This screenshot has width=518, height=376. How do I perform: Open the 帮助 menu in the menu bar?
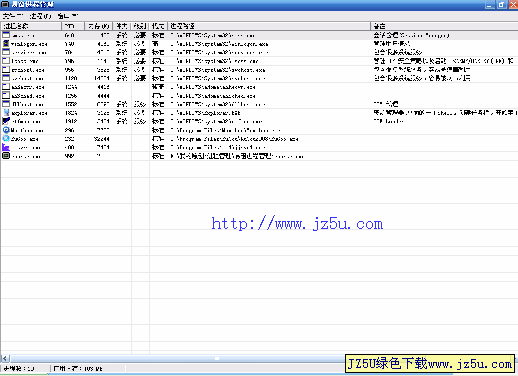[x=68, y=16]
